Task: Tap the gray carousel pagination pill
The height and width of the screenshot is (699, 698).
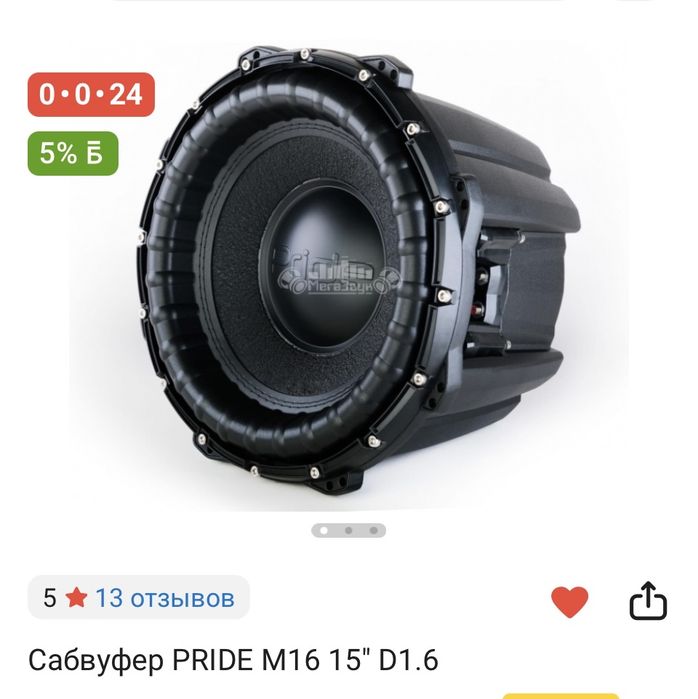Action: (349, 530)
